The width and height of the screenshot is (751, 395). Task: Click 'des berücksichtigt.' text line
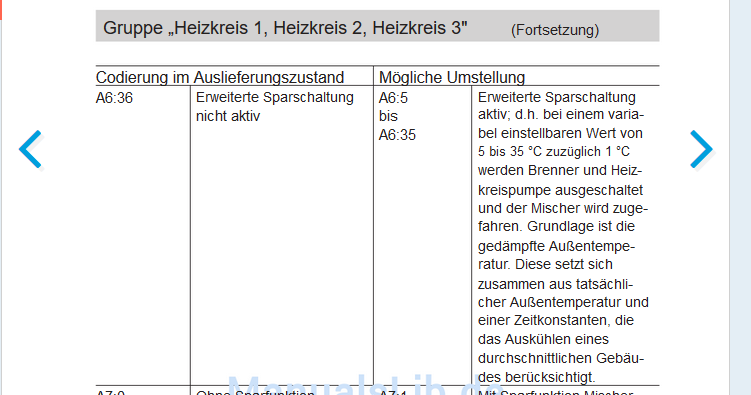point(536,377)
